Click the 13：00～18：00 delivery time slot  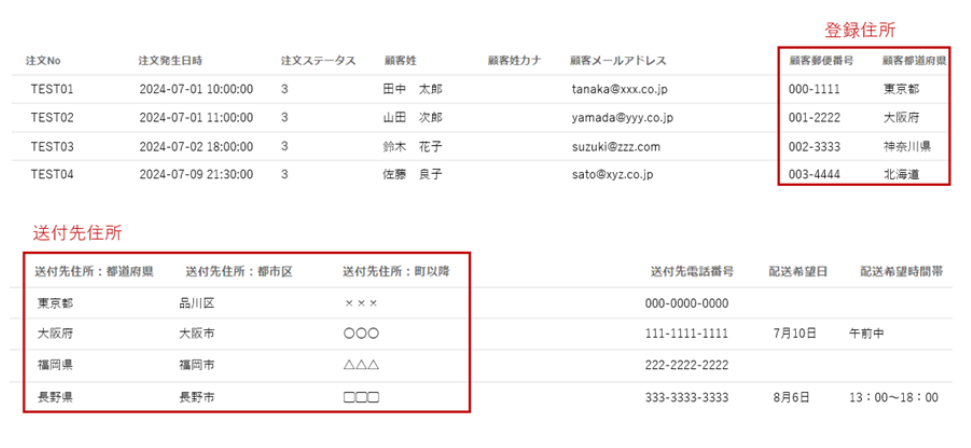click(893, 397)
